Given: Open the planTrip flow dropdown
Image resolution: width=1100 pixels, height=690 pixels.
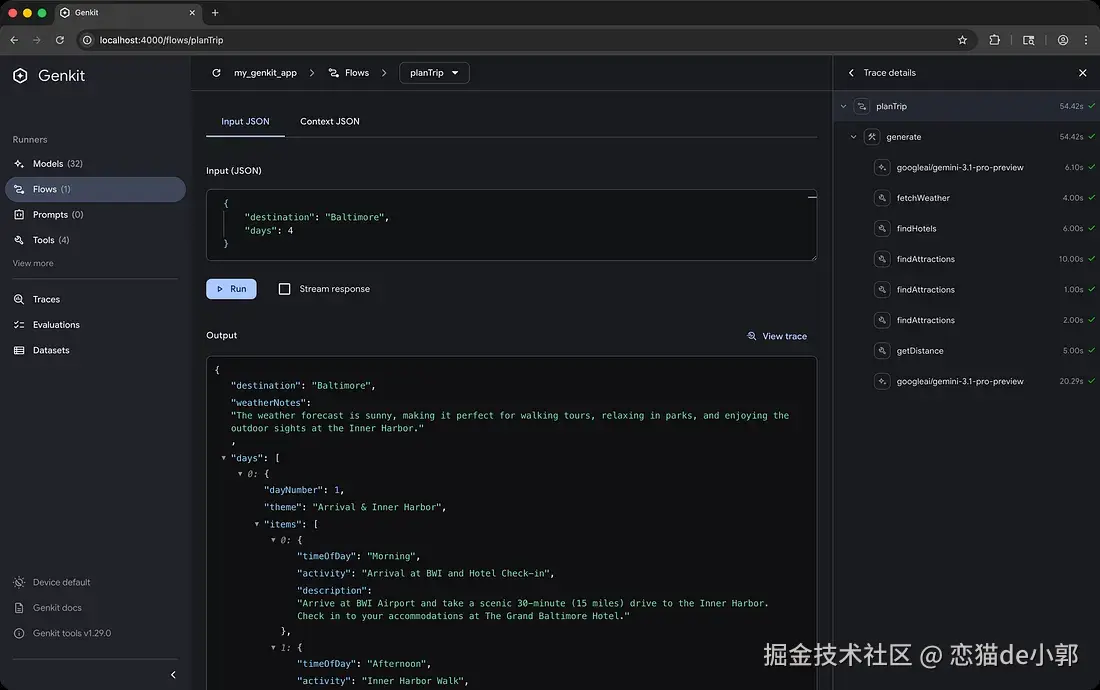Looking at the screenshot, I should pos(434,73).
